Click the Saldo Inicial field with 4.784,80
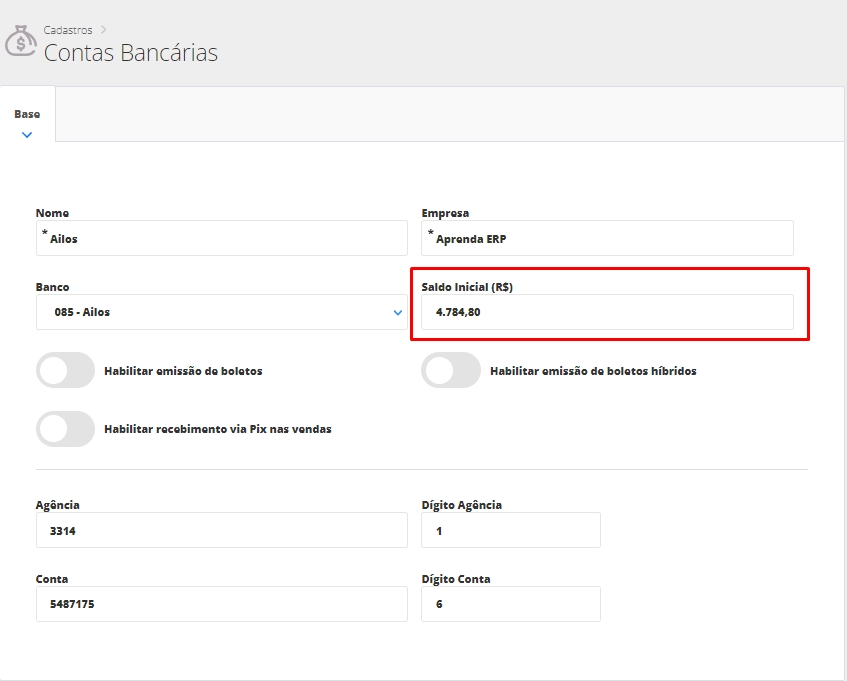847x681 pixels. [x=607, y=312]
